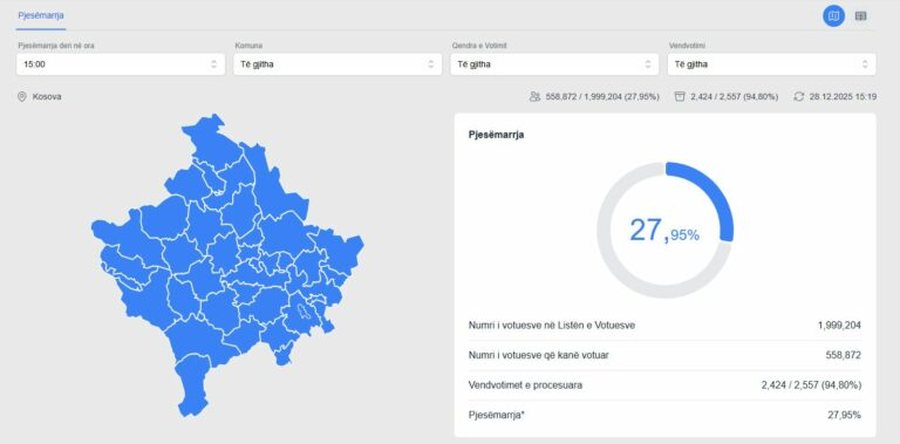Screen dimensions: 900x444
Task: Toggle the Vendvotimi selector arrows
Action: pyautogui.click(x=865, y=64)
